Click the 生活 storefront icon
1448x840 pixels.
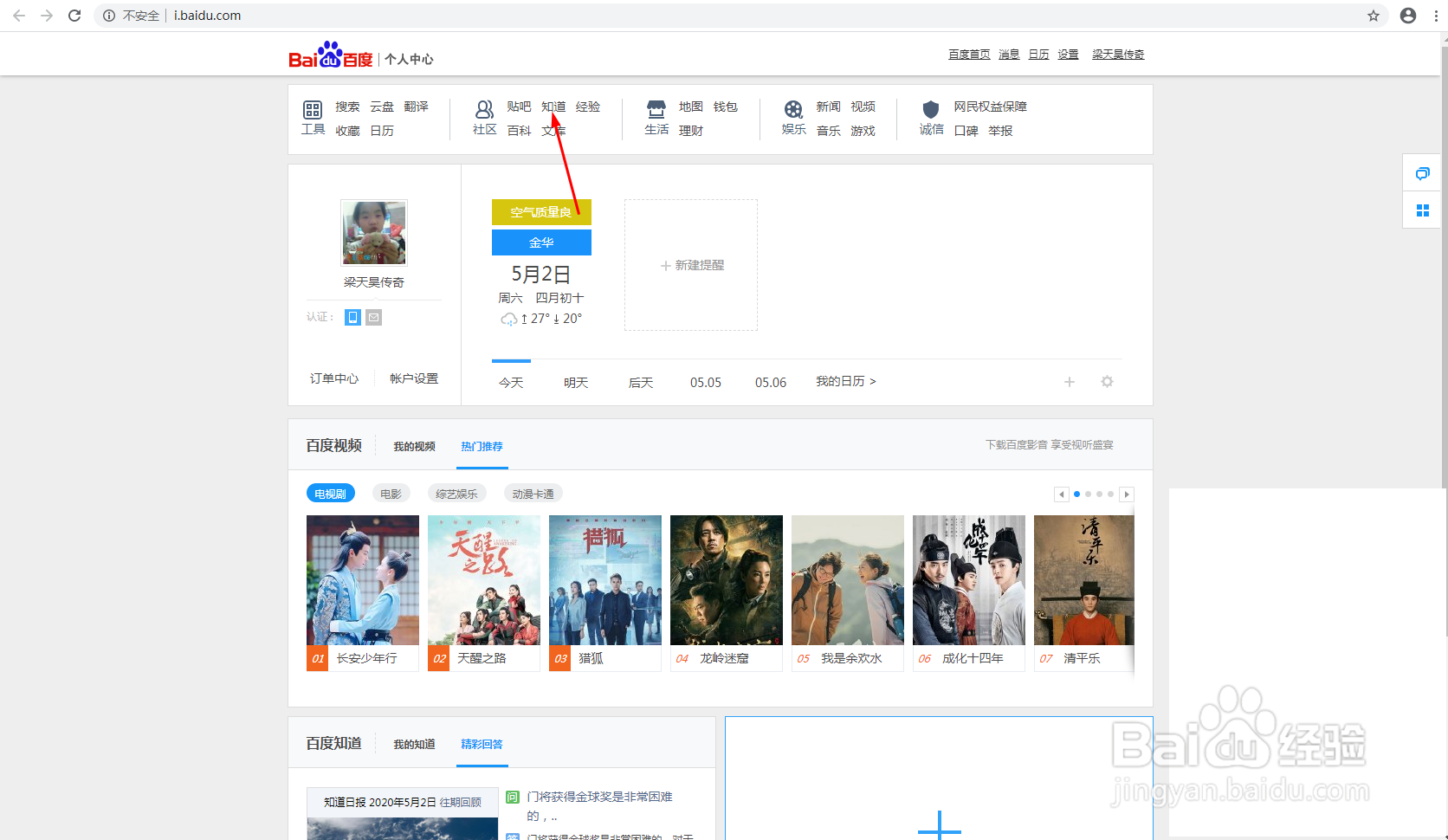tap(656, 111)
